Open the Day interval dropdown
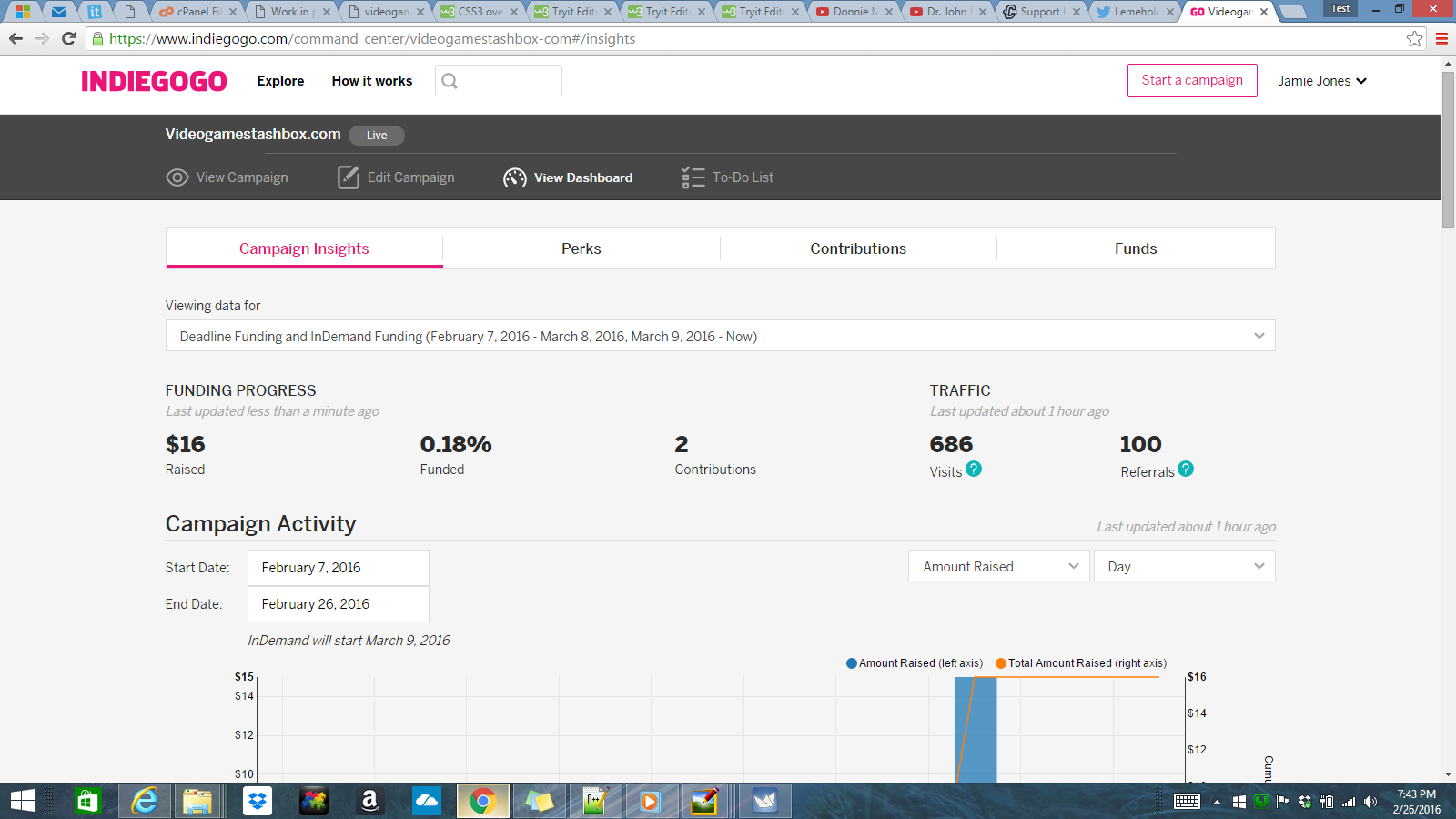 [x=1184, y=565]
